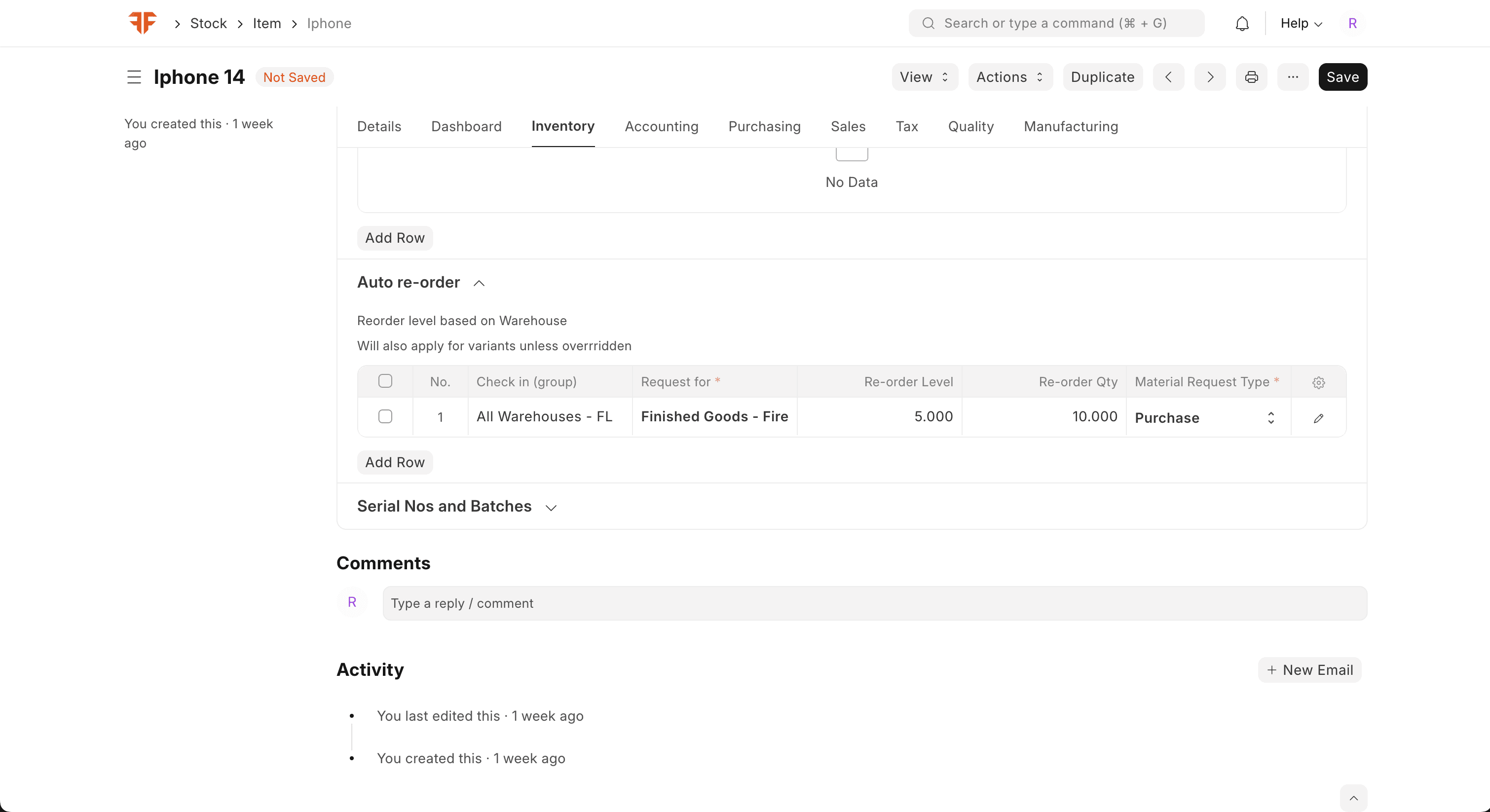1490x812 pixels.
Task: Open the View dropdown
Action: (x=925, y=77)
